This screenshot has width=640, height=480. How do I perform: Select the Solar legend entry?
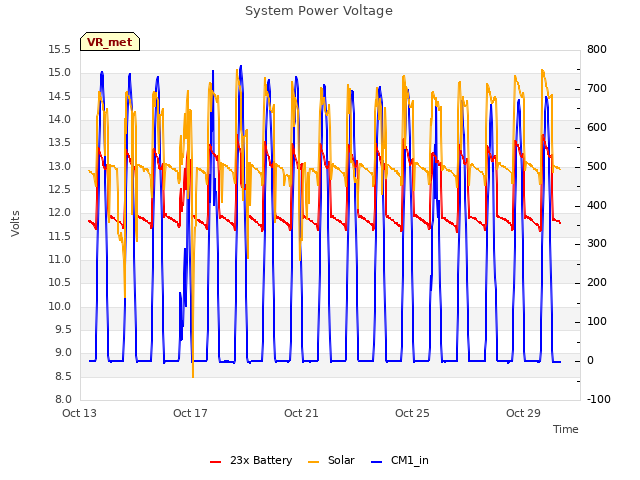[x=331, y=460]
